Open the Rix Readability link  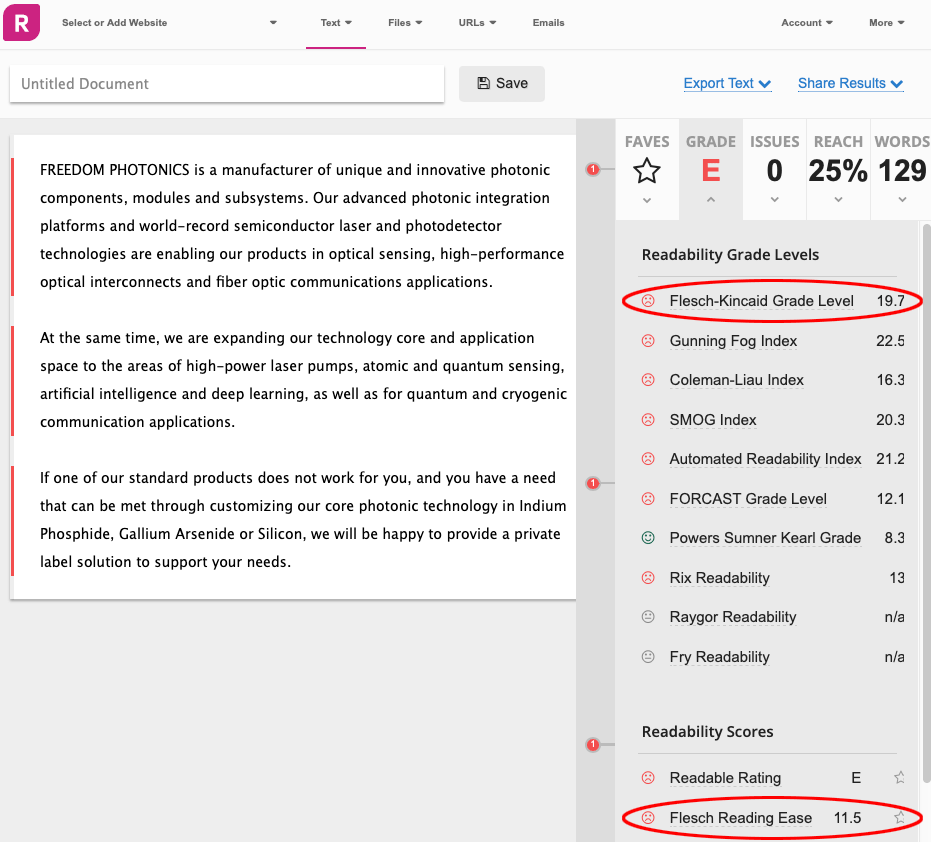pos(720,578)
